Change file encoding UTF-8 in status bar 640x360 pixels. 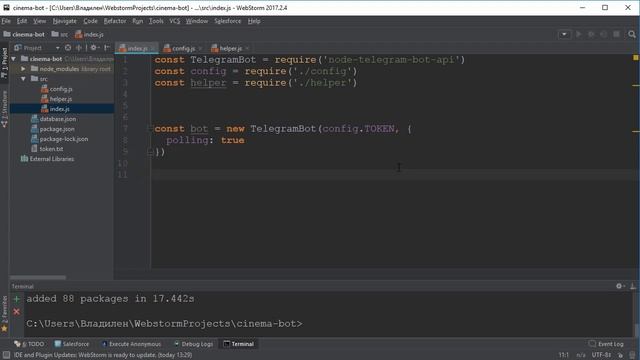(601, 355)
